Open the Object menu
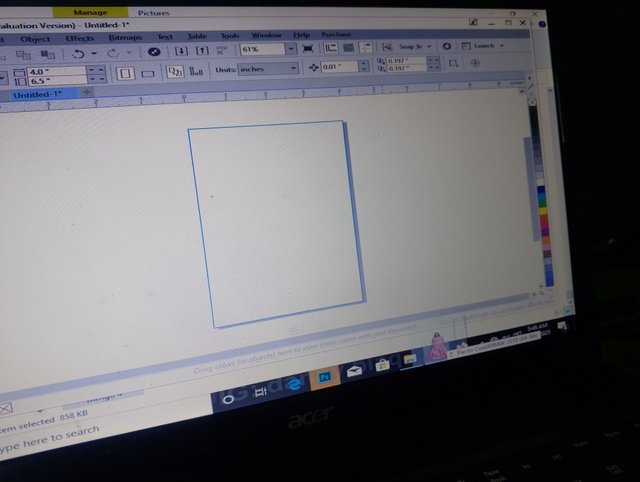 click(35, 39)
